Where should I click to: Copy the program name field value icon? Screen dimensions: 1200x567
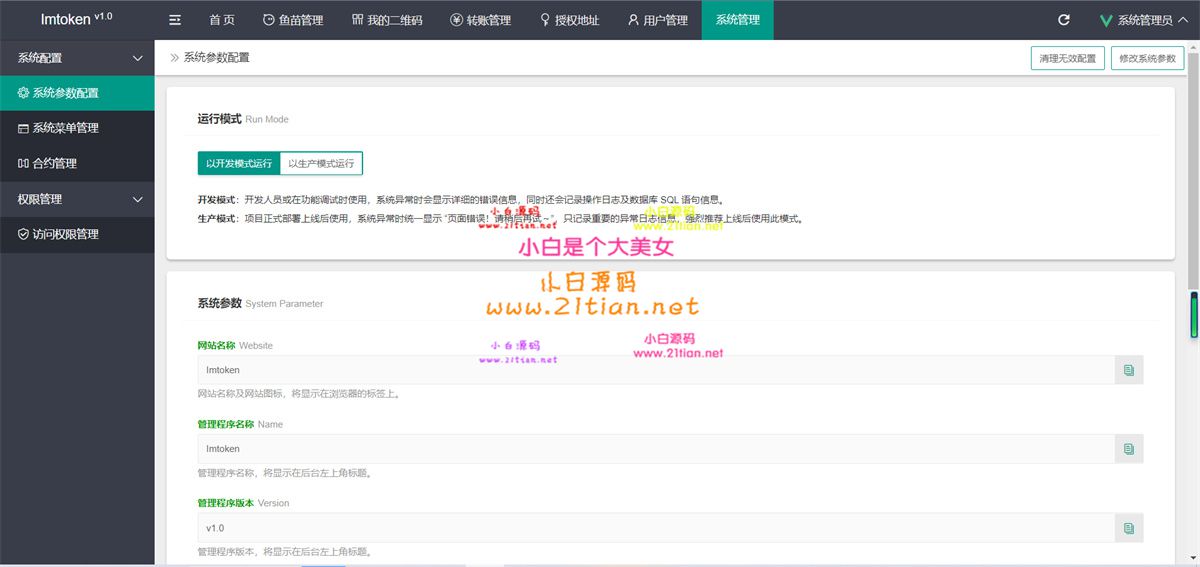(1129, 449)
